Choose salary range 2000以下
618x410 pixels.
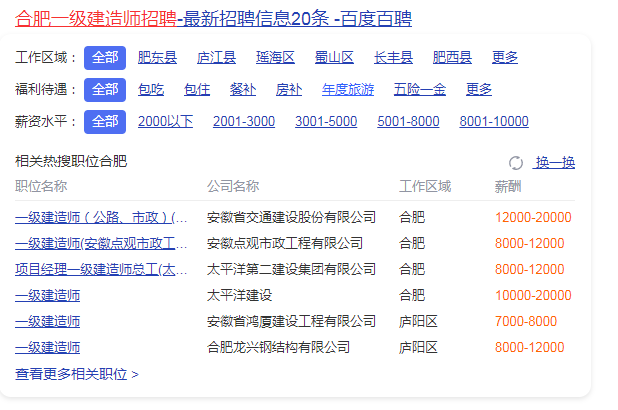(x=165, y=122)
